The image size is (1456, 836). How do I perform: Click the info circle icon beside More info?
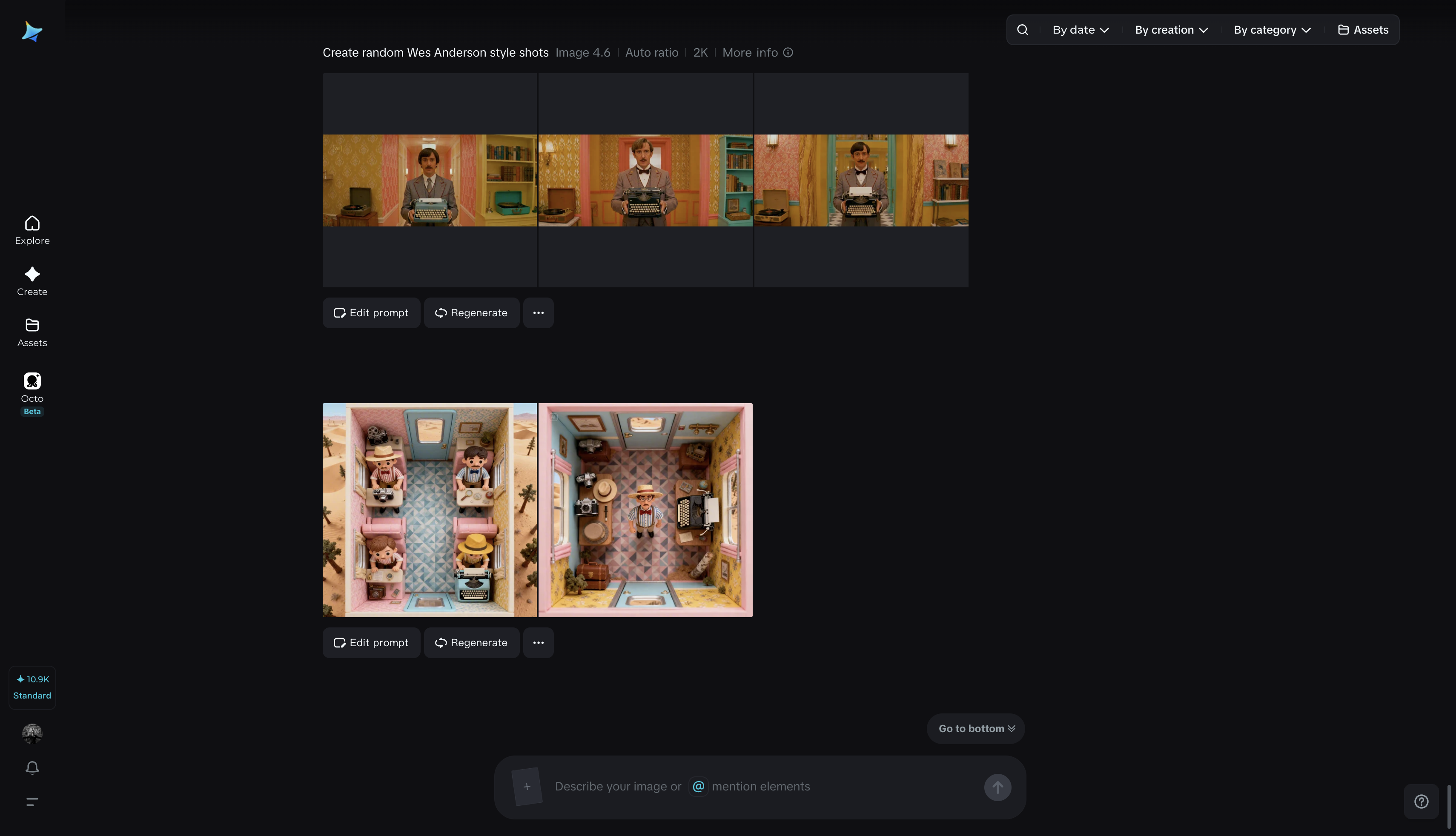coord(788,53)
